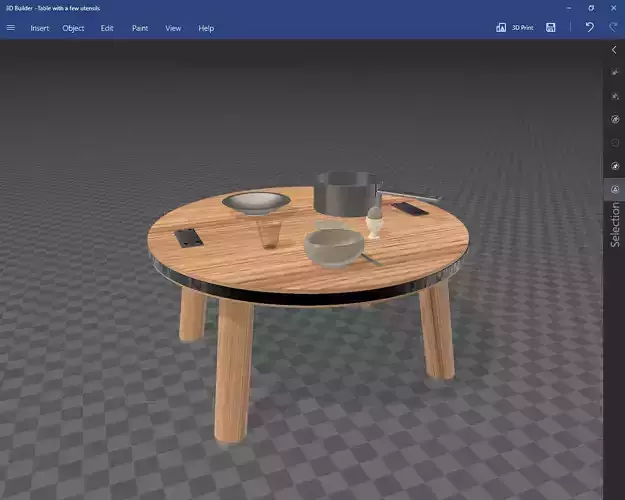Screen dimensions: 625x500
Task: Select the bowl with the spoon
Action: [334, 247]
